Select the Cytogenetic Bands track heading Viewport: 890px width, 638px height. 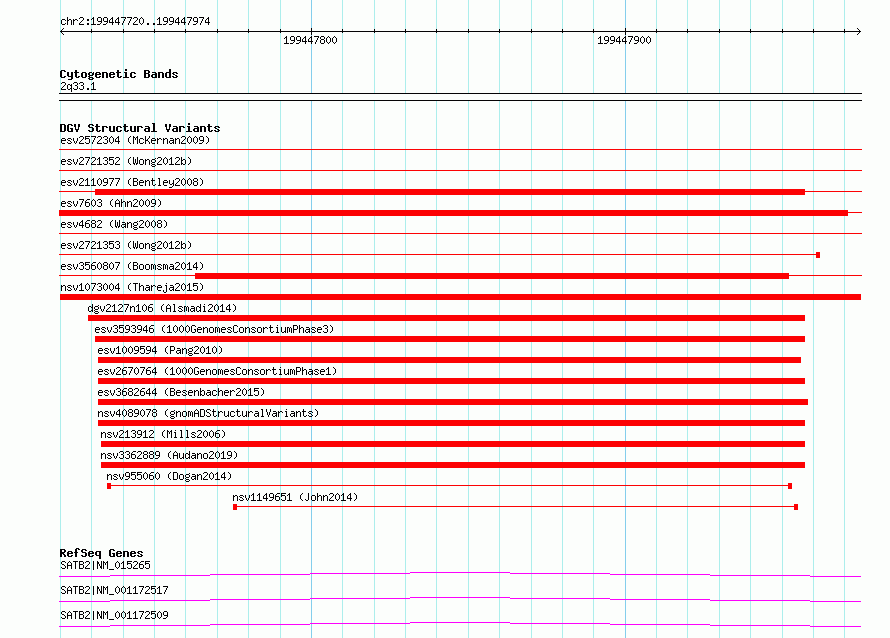point(119,74)
